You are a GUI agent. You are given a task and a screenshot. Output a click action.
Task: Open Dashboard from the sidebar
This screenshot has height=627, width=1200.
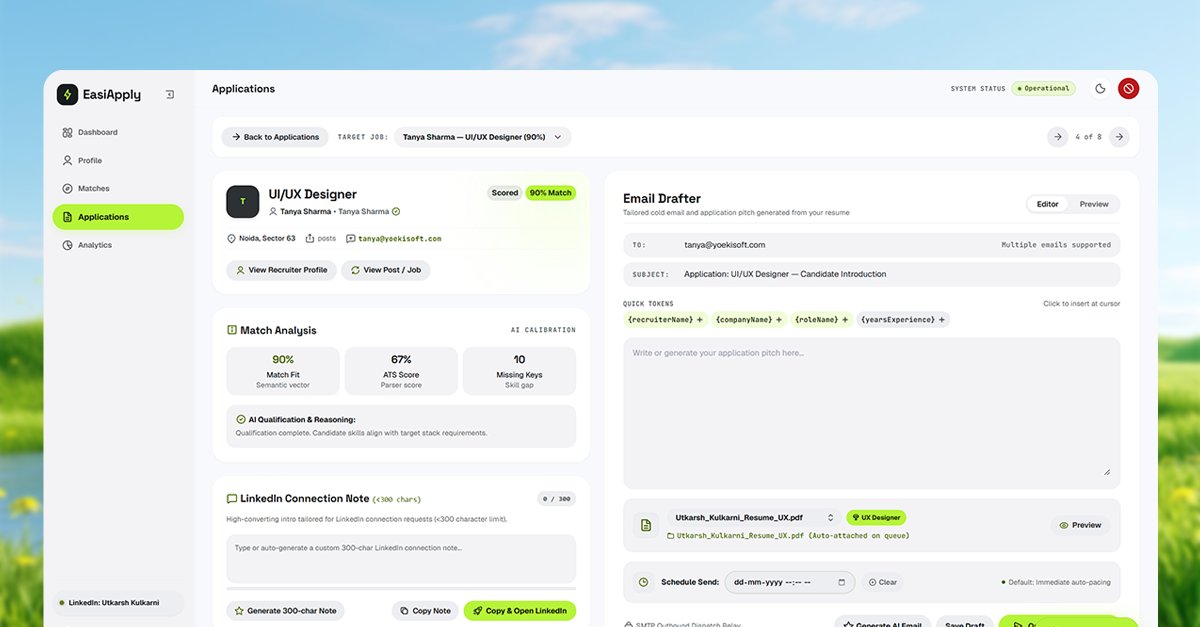point(118,132)
